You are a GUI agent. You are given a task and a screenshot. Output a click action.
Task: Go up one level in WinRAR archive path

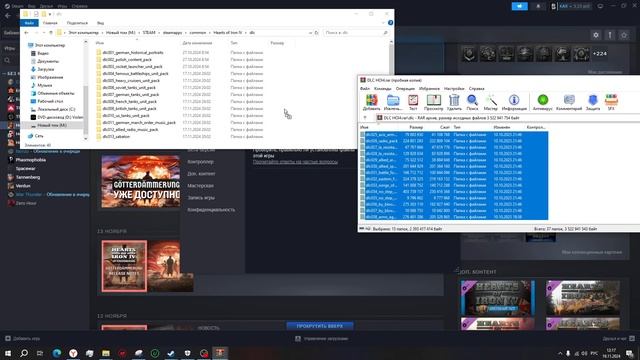tap(365, 118)
